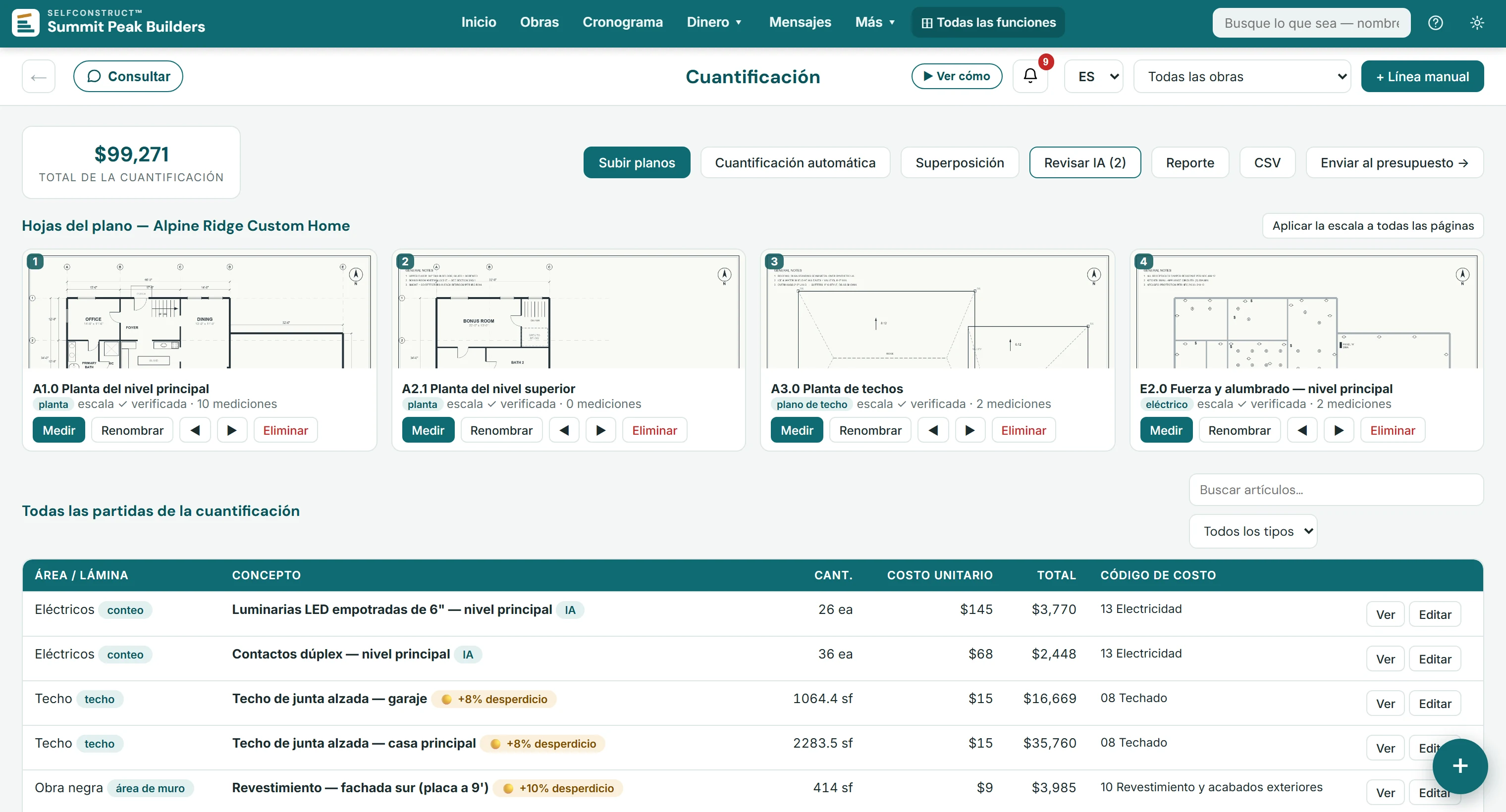The image size is (1506, 812).
Task: Open Mensajes in the top navigation
Action: tap(800, 22)
